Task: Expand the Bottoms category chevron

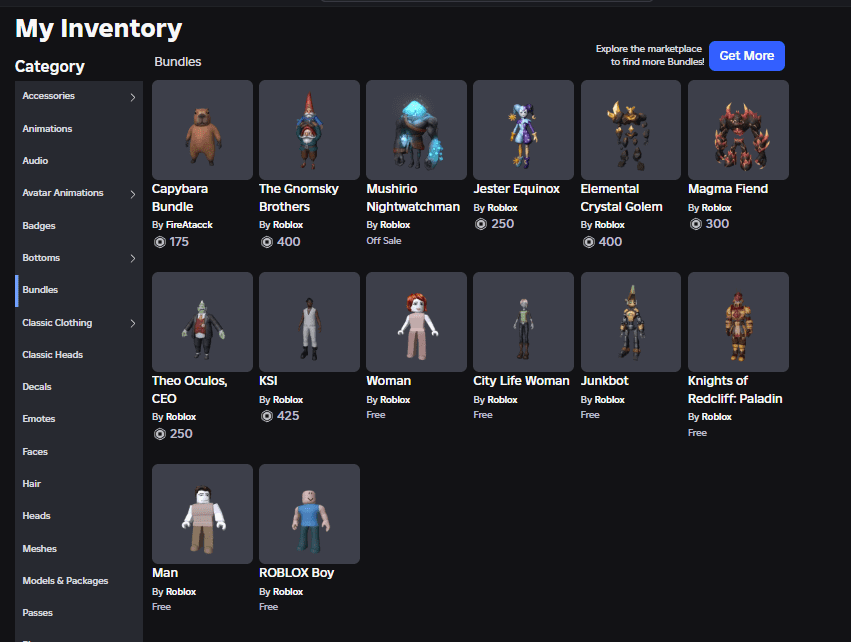Action: 133,259
